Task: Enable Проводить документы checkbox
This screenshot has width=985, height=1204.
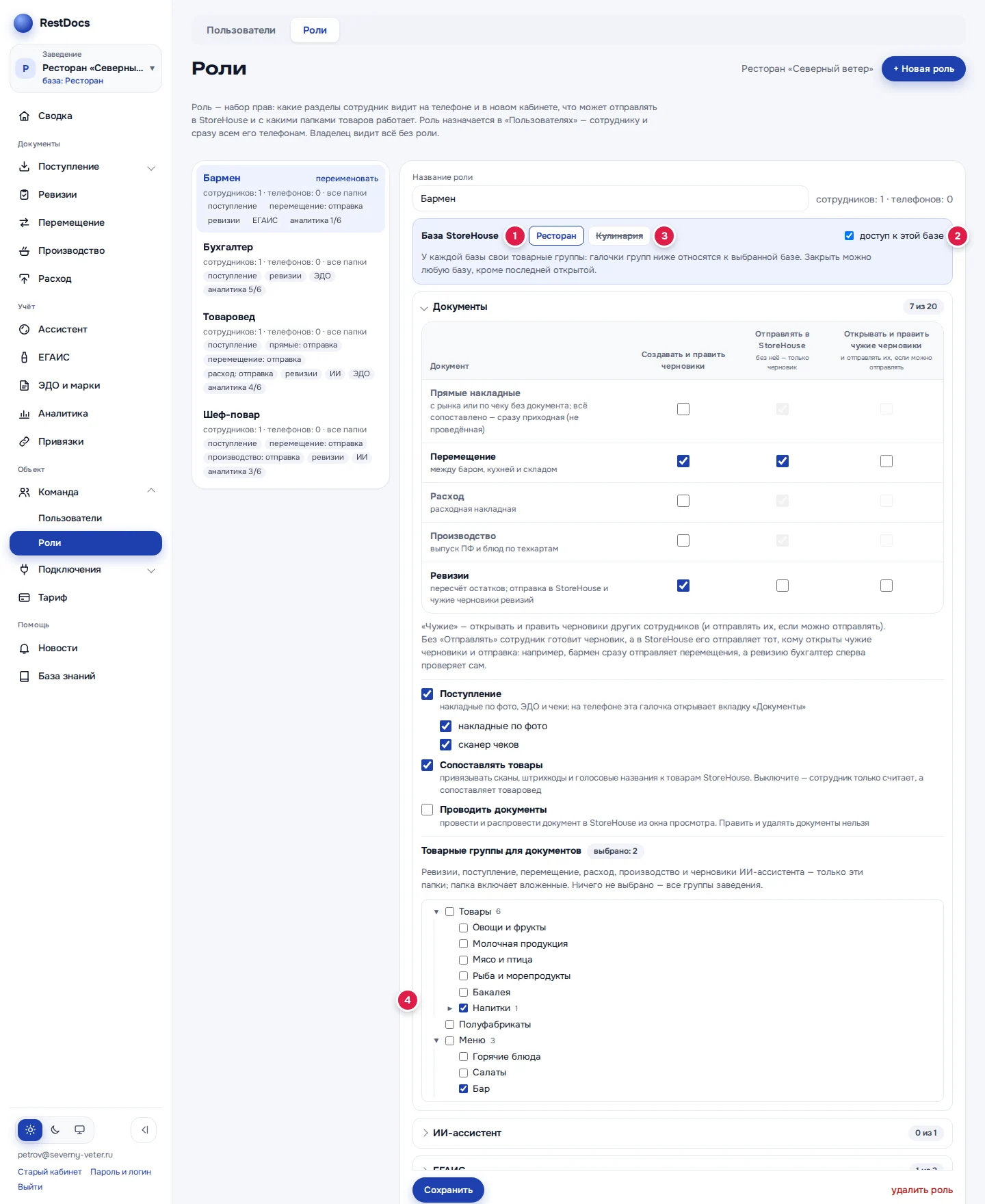Action: tap(428, 810)
